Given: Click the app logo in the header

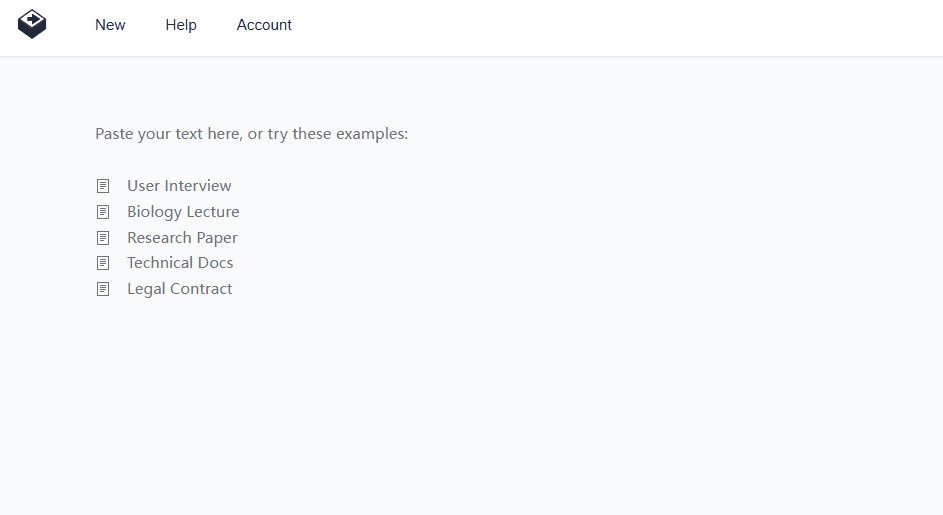Looking at the screenshot, I should 32,24.
